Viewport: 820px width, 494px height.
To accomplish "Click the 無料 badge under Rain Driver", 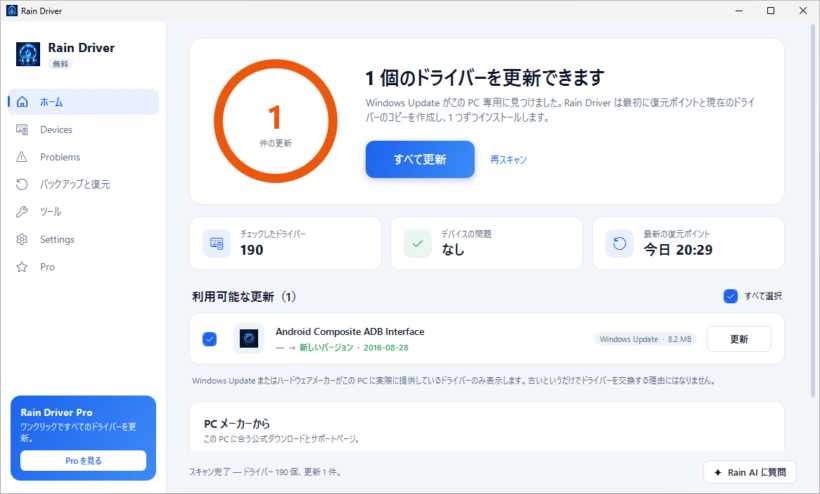I will [x=60, y=64].
